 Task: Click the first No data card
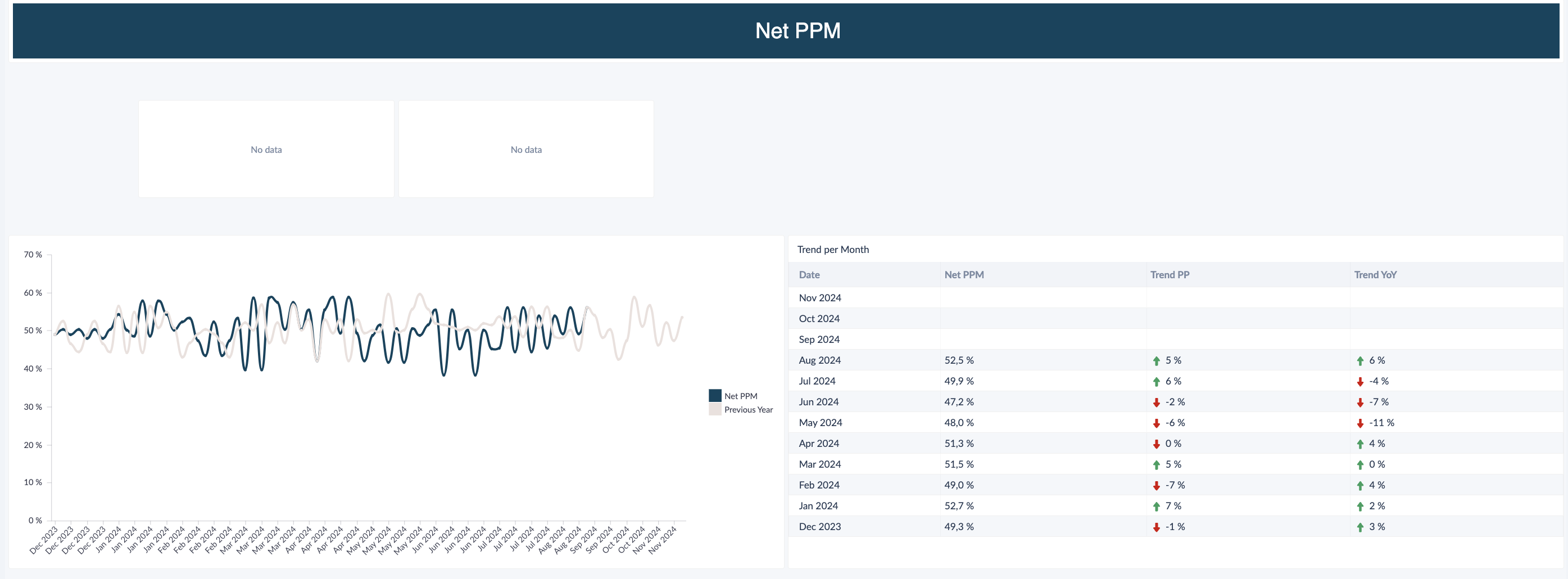pyautogui.click(x=266, y=149)
